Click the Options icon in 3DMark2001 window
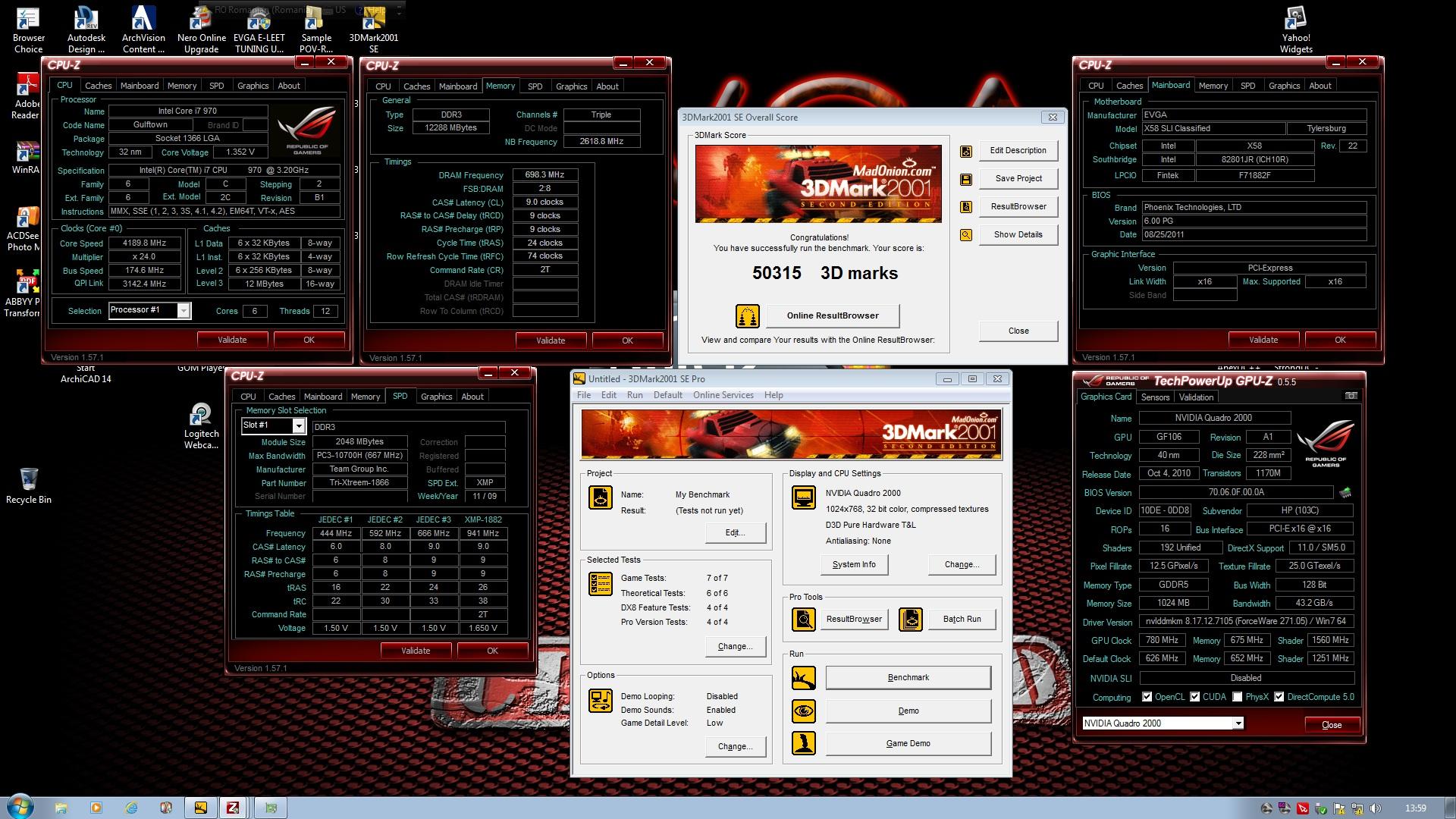The image size is (1456, 819). (601, 700)
